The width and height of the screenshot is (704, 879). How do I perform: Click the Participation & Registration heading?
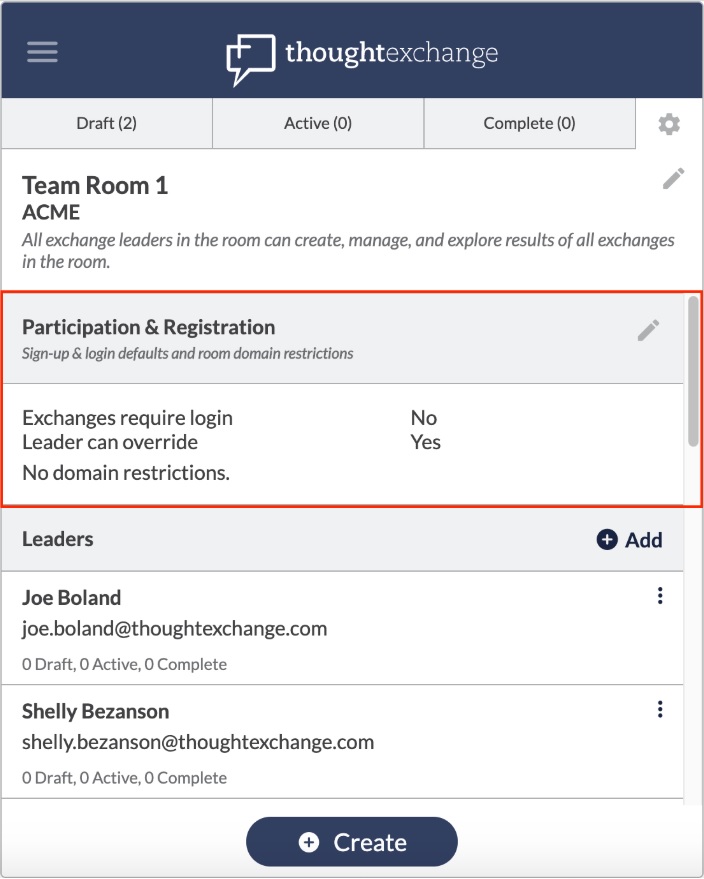149,327
